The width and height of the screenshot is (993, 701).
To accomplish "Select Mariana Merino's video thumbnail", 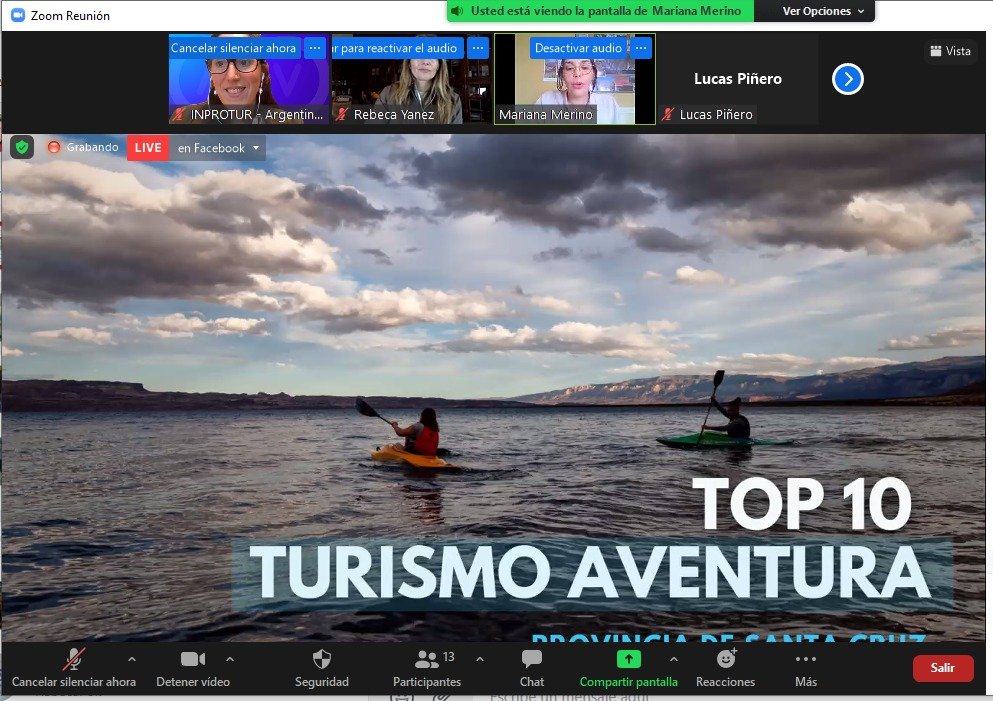I will [x=574, y=79].
